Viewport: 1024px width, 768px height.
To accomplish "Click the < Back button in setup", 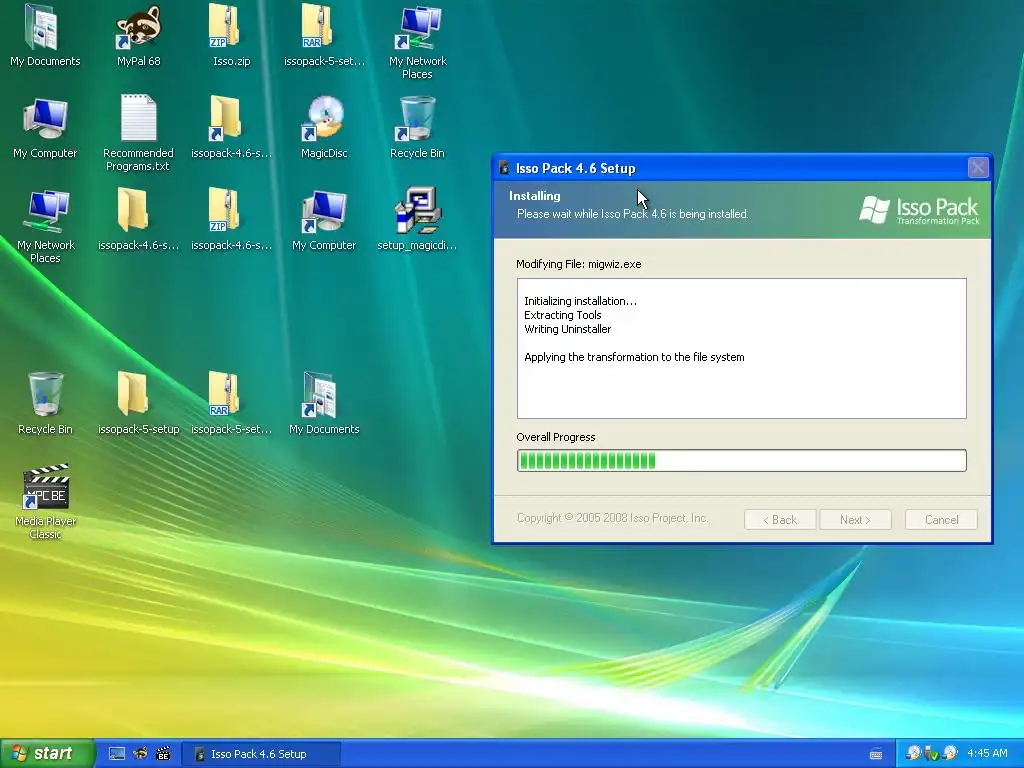I will click(780, 520).
